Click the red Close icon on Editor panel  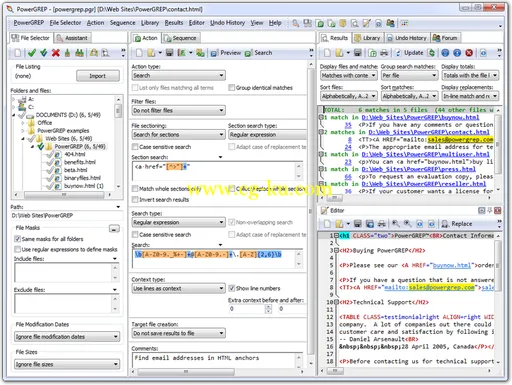pyautogui.click(x=497, y=210)
